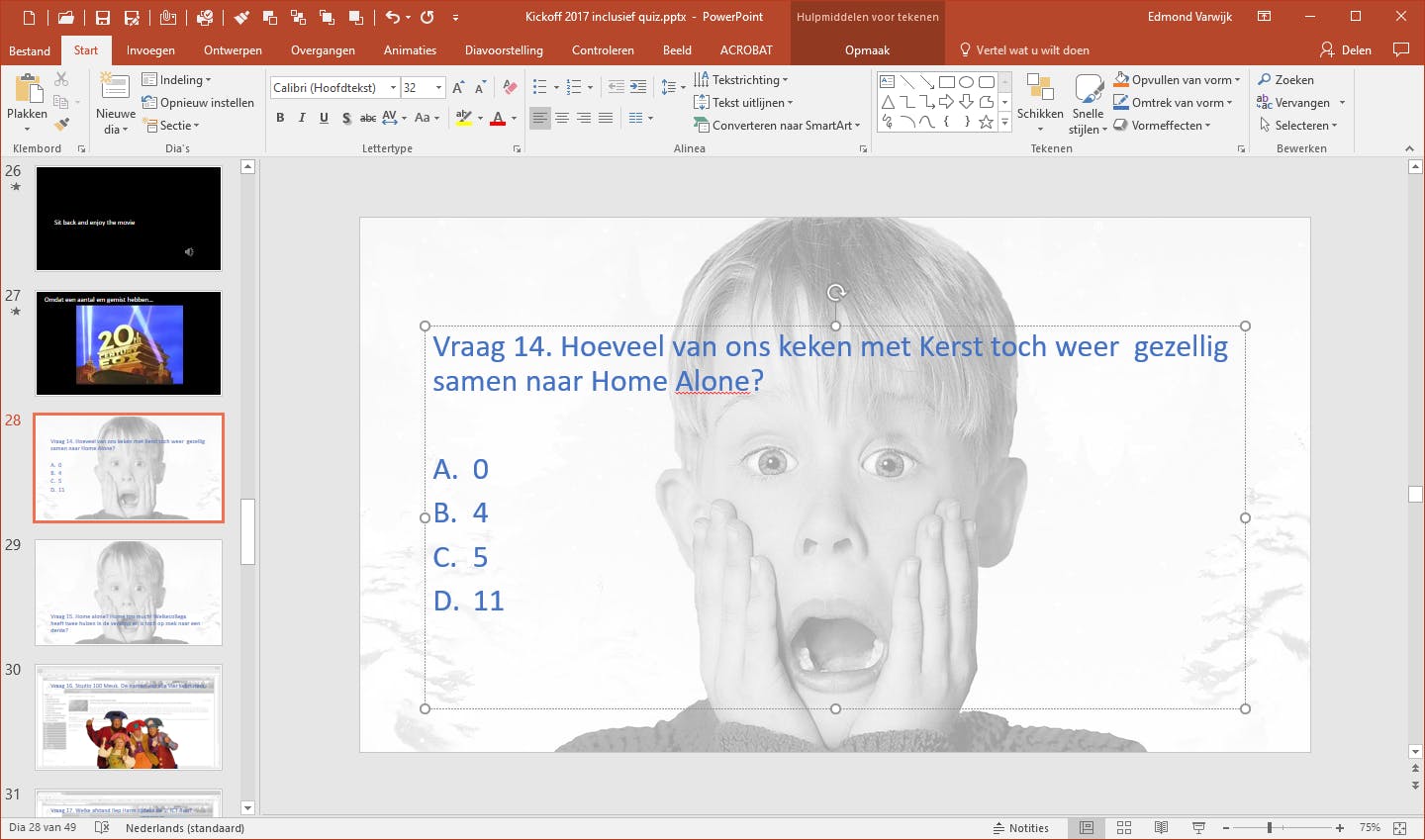Click Opnieuw instellen to reset the slide
Viewport: 1425px width, 840px height.
tap(198, 103)
